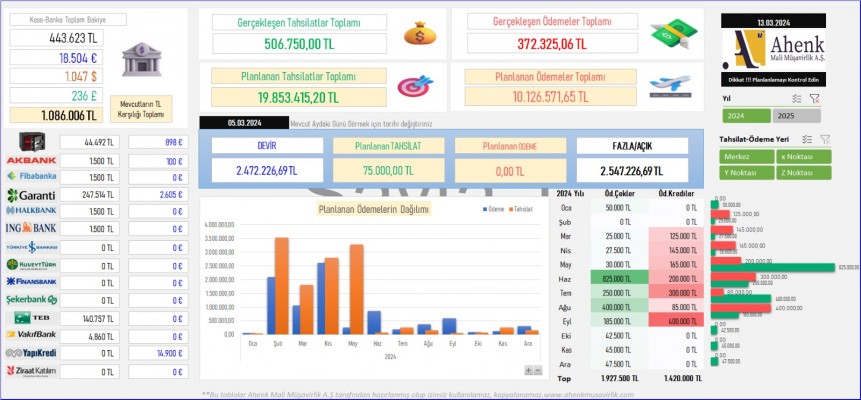The width and height of the screenshot is (861, 400).
Task: Toggle multi-select on Tahsilat-Ödeme Yeri slicer
Action: (807, 140)
